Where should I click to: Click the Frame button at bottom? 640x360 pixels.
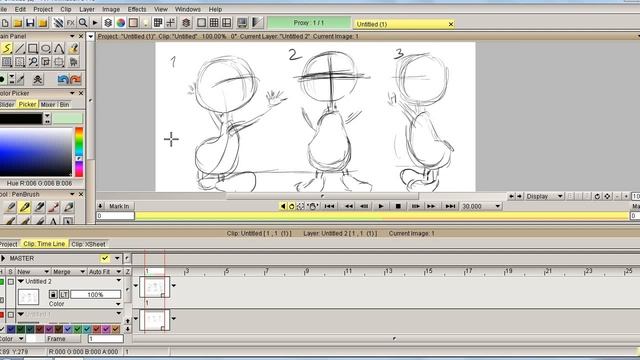[63, 339]
